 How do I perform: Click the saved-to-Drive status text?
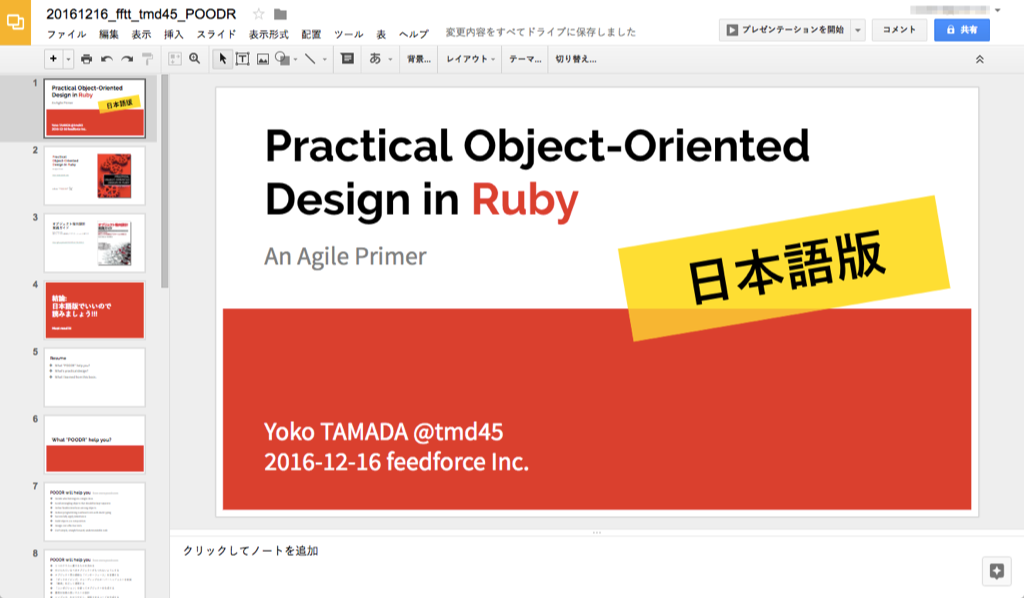coord(541,32)
